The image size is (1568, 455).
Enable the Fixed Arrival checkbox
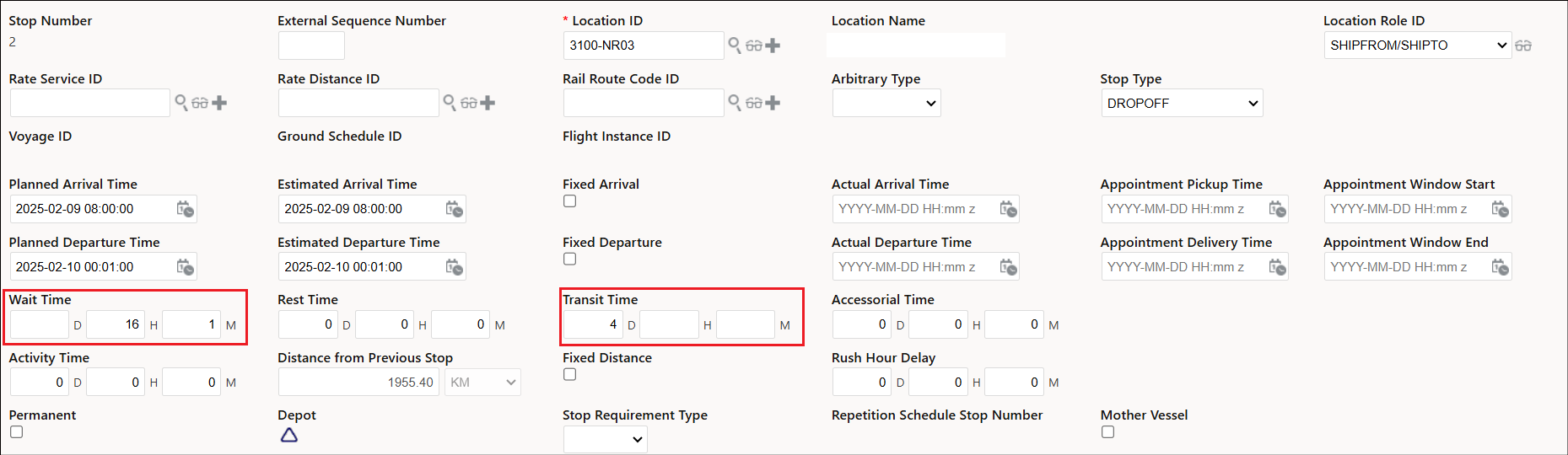click(570, 201)
